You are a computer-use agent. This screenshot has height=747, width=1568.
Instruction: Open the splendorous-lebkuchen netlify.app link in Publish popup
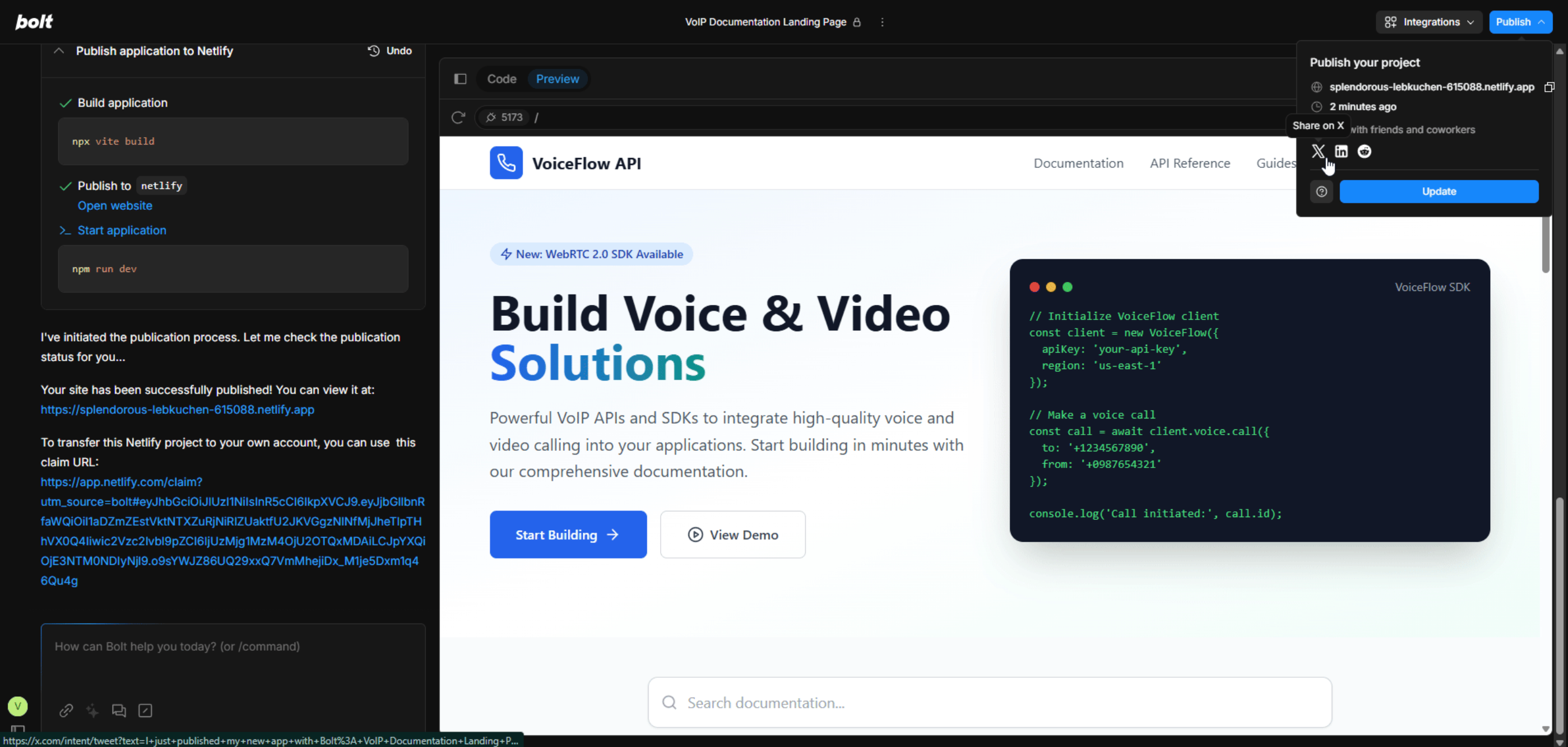[x=1431, y=87]
